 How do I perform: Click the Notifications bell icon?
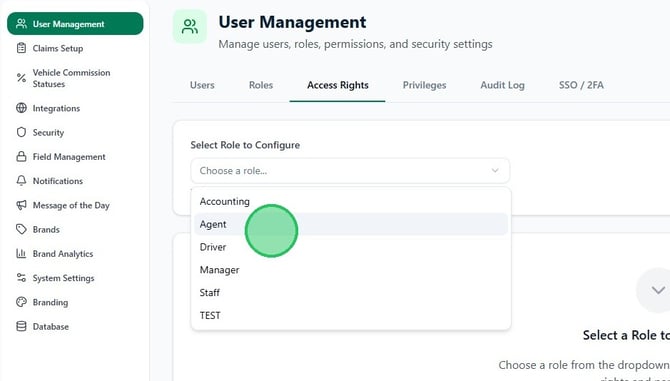pos(21,181)
